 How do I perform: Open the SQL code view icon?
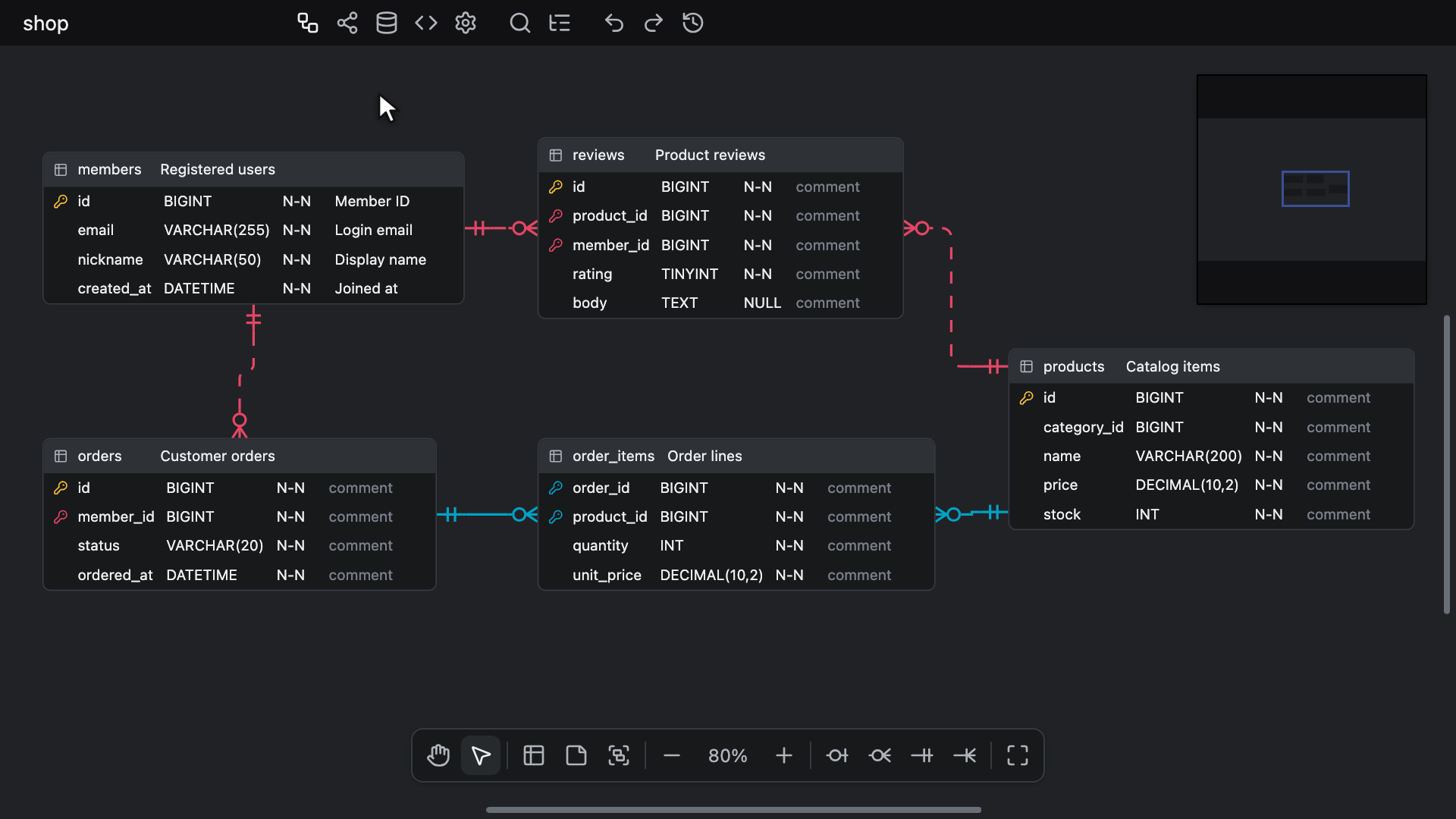coord(426,23)
